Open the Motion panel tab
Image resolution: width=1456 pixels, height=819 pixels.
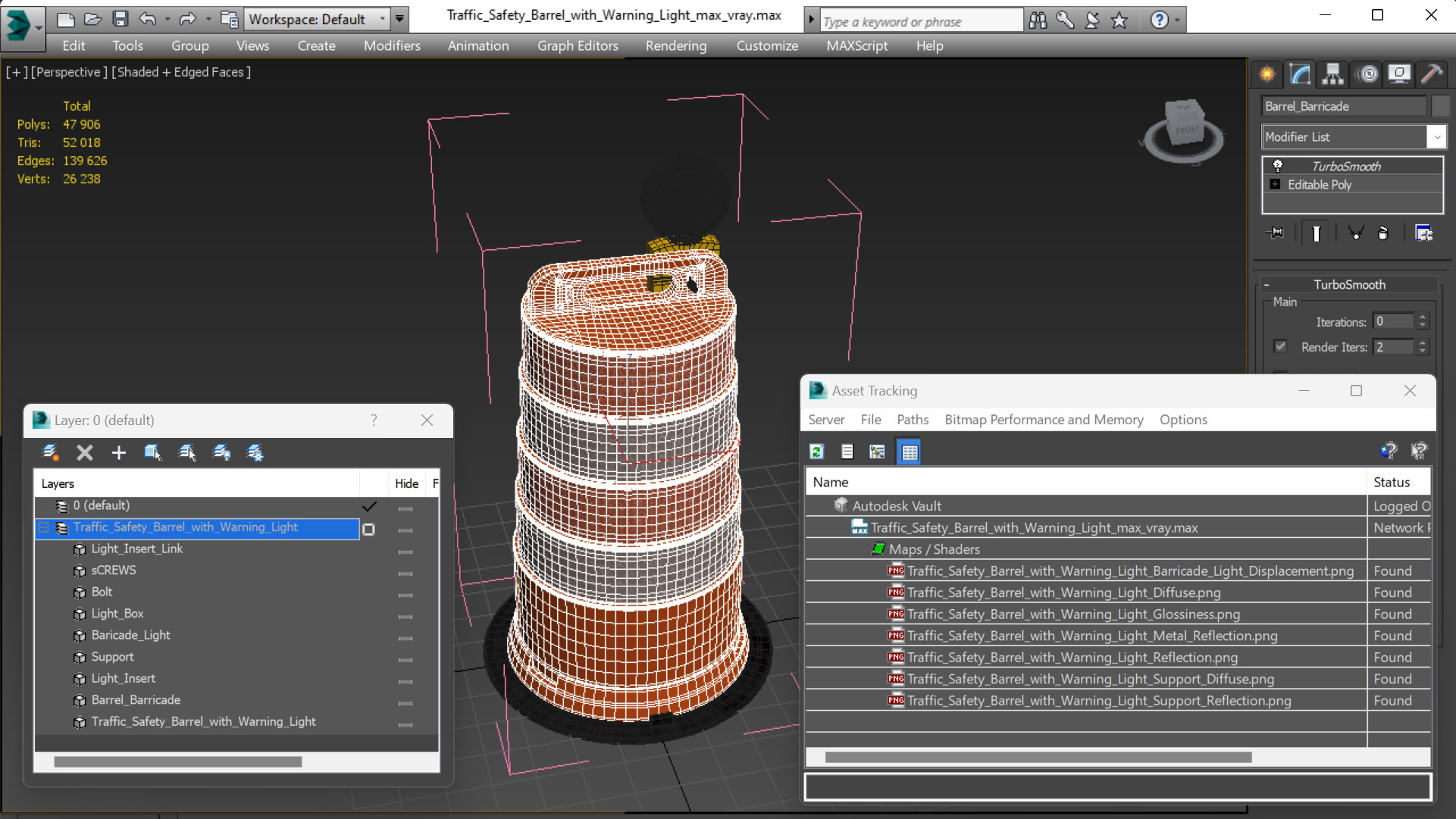pos(1367,73)
